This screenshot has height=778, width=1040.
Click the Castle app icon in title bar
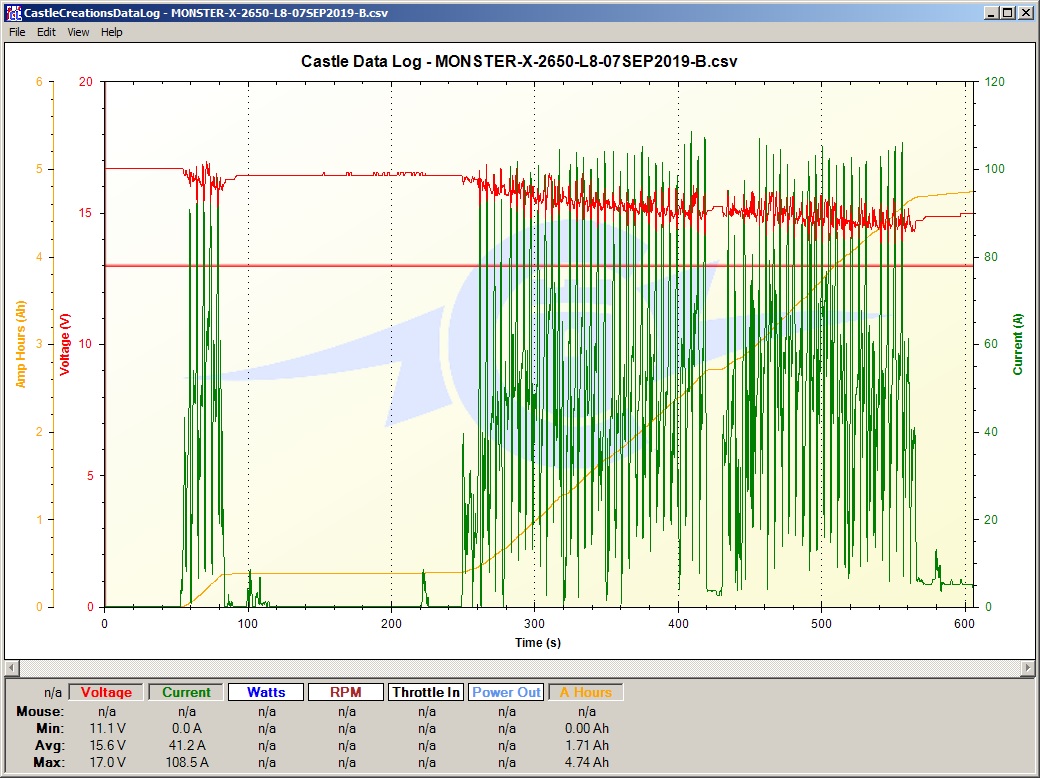(x=13, y=13)
